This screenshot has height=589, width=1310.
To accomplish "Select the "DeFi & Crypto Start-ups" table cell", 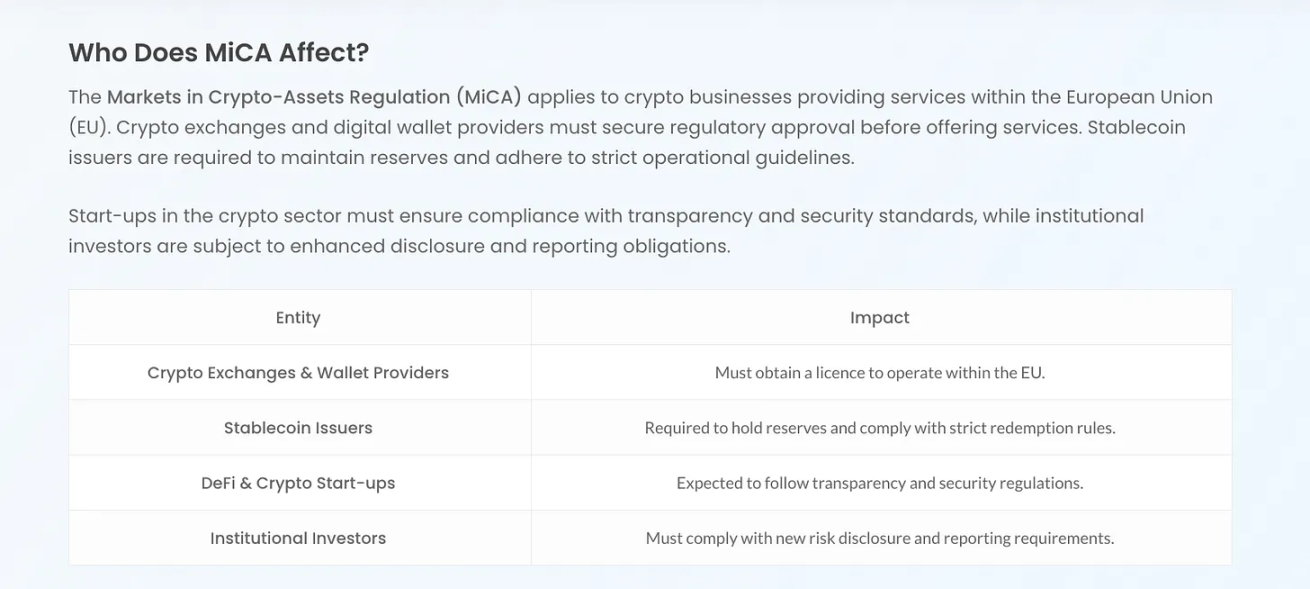I will [298, 483].
